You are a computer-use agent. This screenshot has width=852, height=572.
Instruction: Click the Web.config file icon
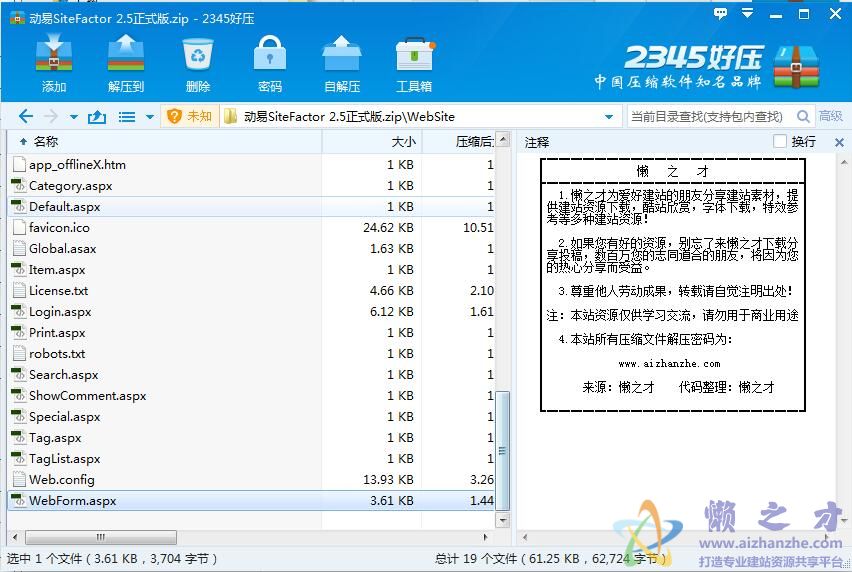19,479
